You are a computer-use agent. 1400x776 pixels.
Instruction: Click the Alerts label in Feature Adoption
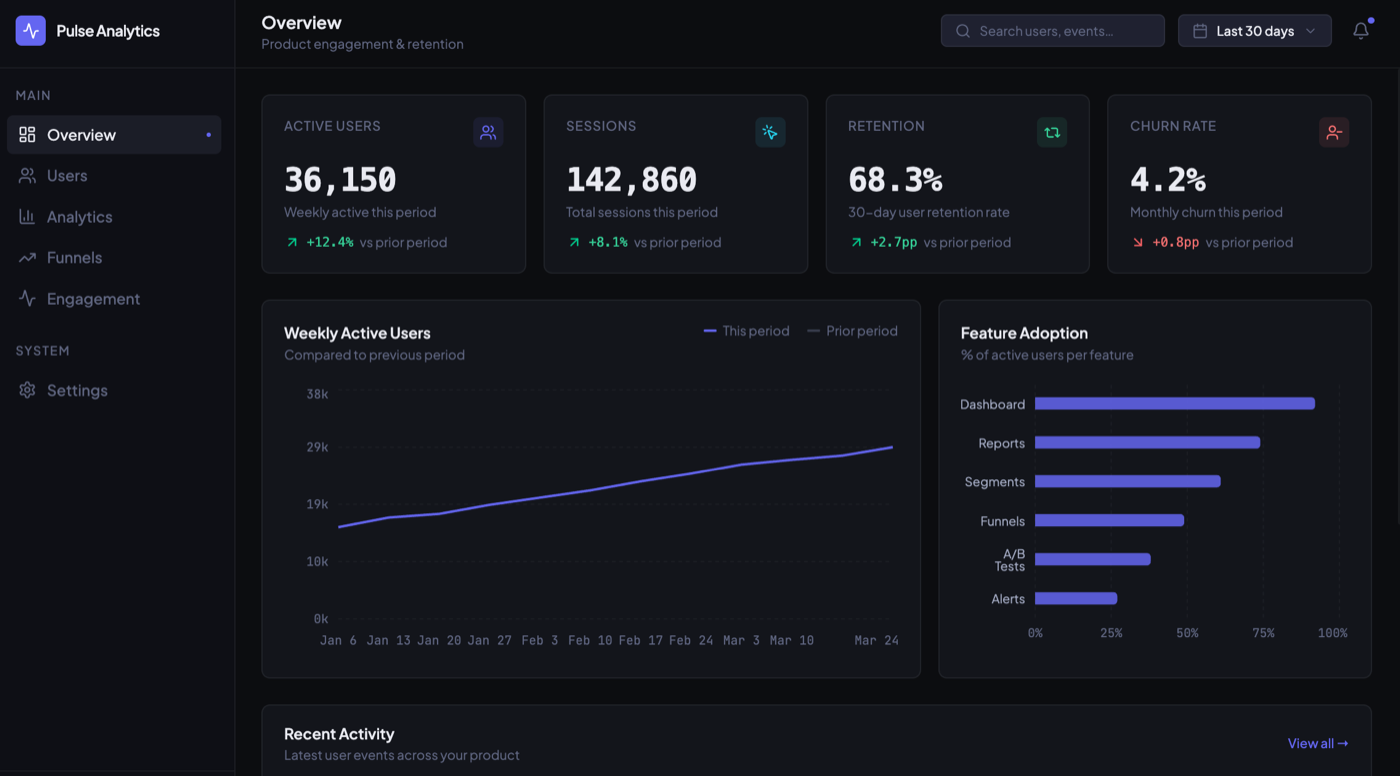click(1008, 599)
